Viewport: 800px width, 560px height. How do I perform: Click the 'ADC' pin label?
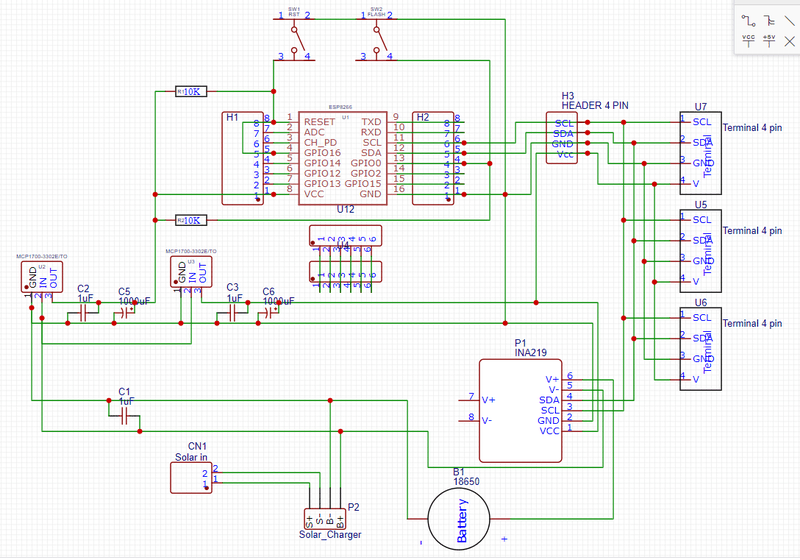314,132
